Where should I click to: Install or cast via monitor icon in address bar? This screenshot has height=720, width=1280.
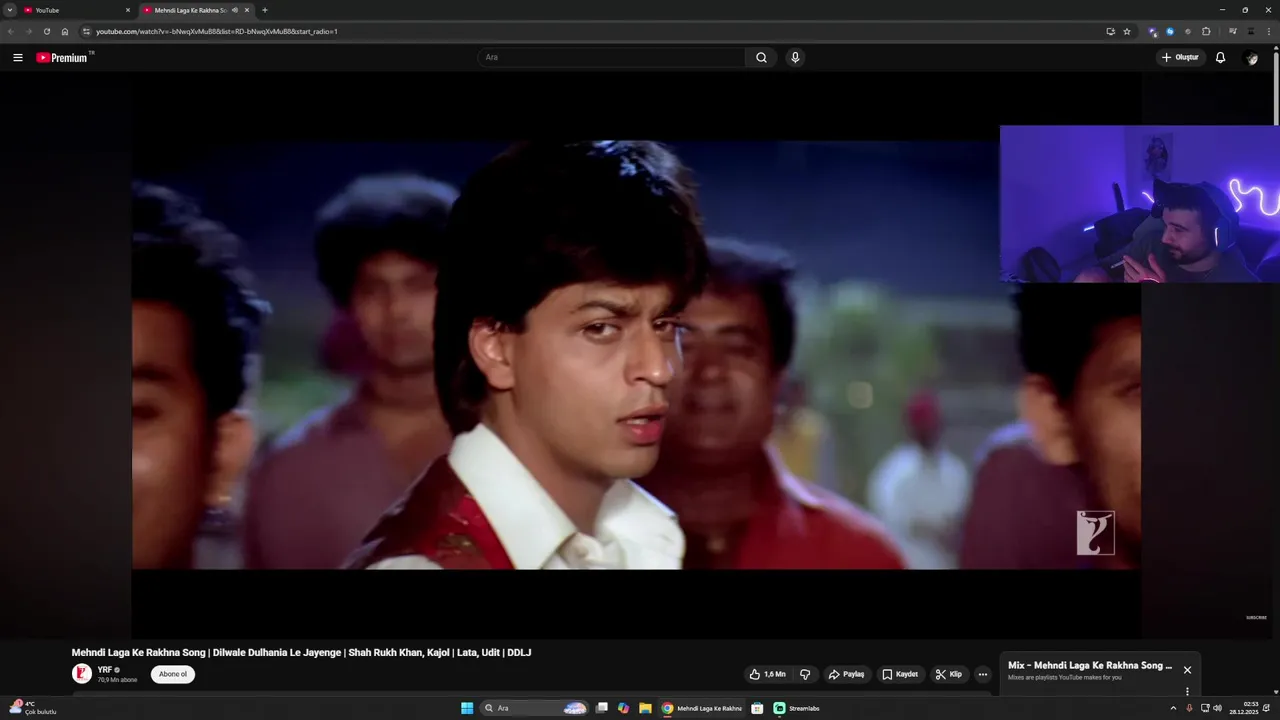point(1110,31)
